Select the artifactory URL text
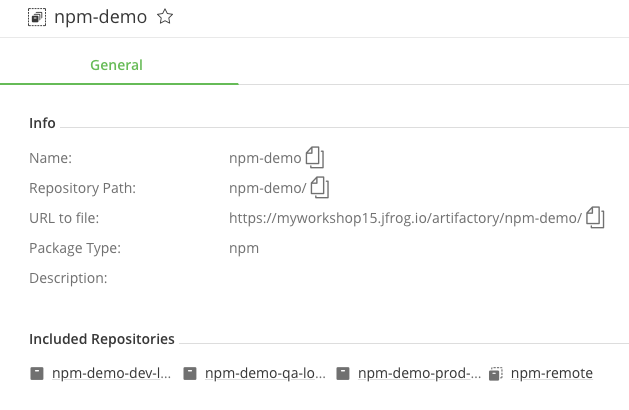This screenshot has width=629, height=410. click(x=405, y=218)
